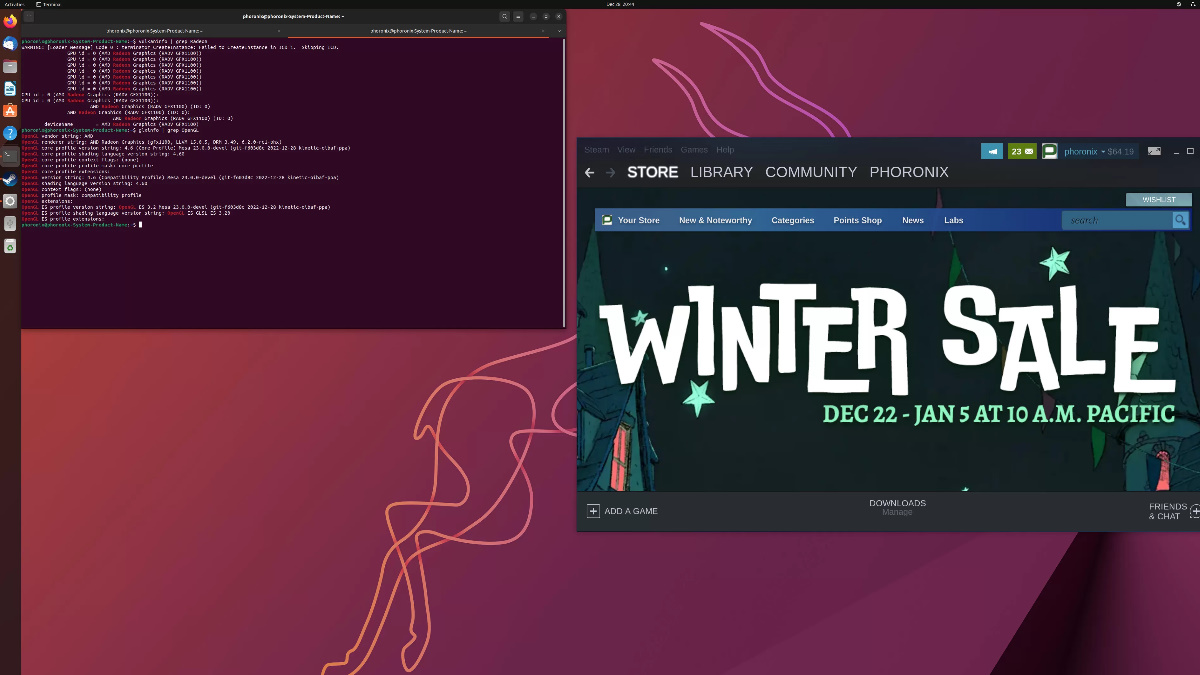Click into the store search field
This screenshot has width=1200, height=675.
1117,220
